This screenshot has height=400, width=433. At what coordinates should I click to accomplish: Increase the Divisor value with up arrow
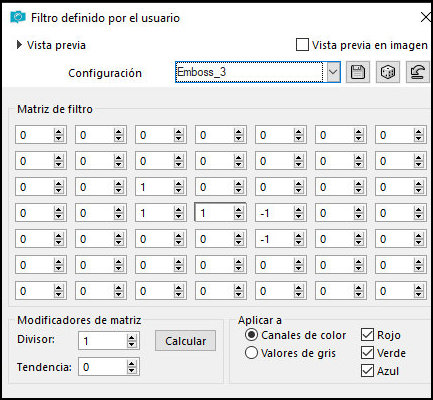coord(132,337)
